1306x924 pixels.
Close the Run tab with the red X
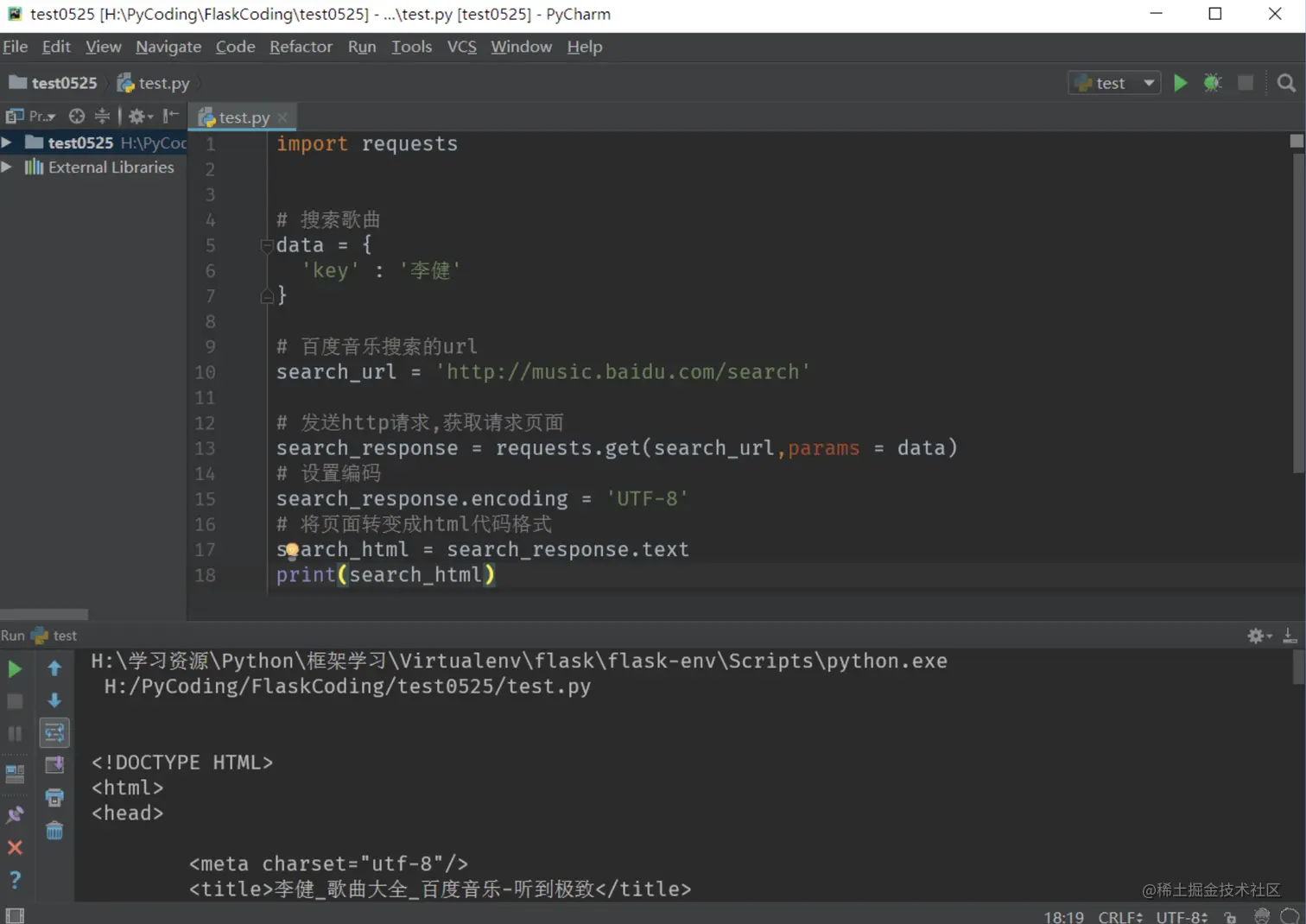coord(15,848)
